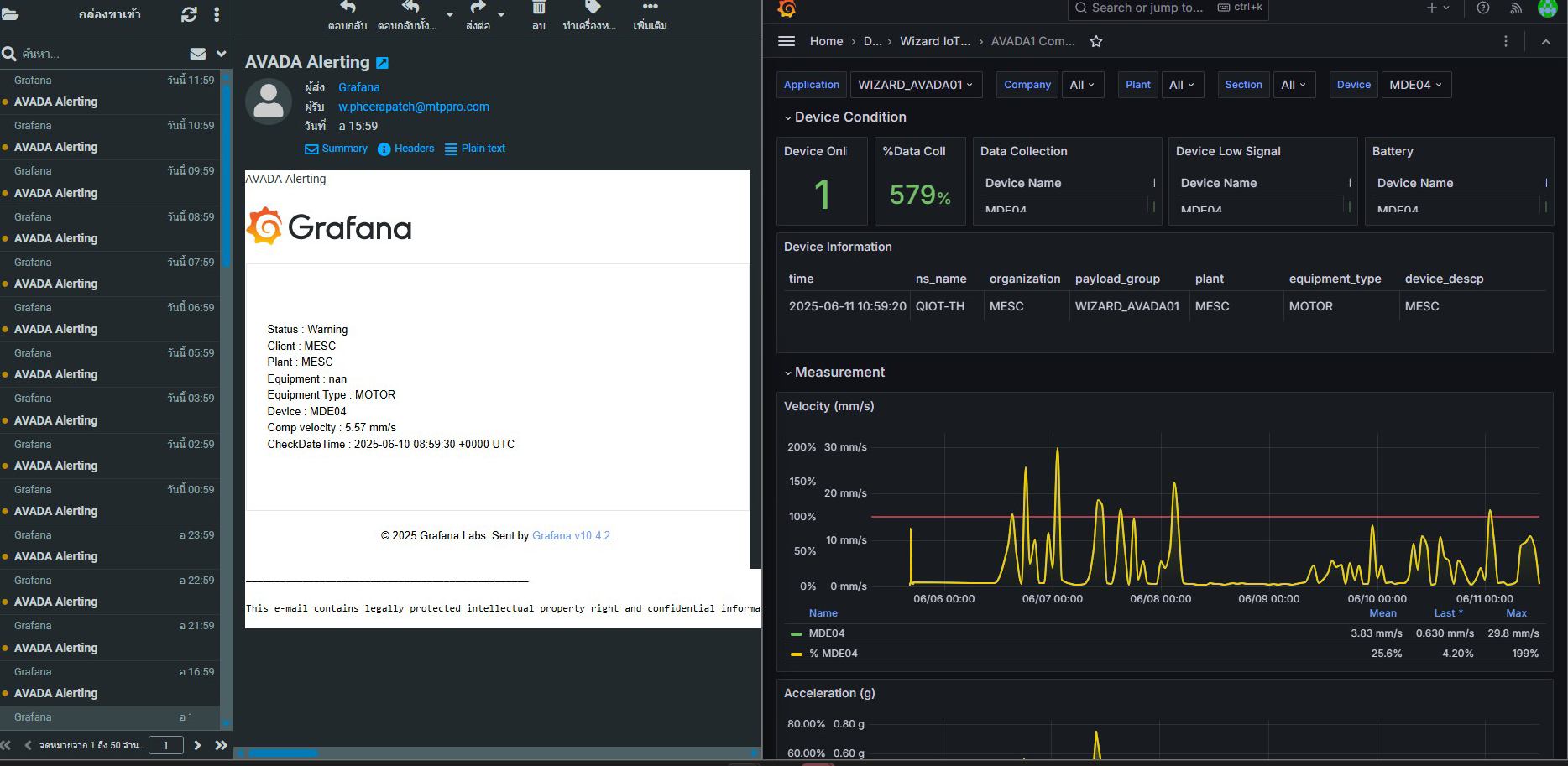Open the Grafana user avatar menu
This screenshot has width=1568, height=766.
tap(1547, 8)
